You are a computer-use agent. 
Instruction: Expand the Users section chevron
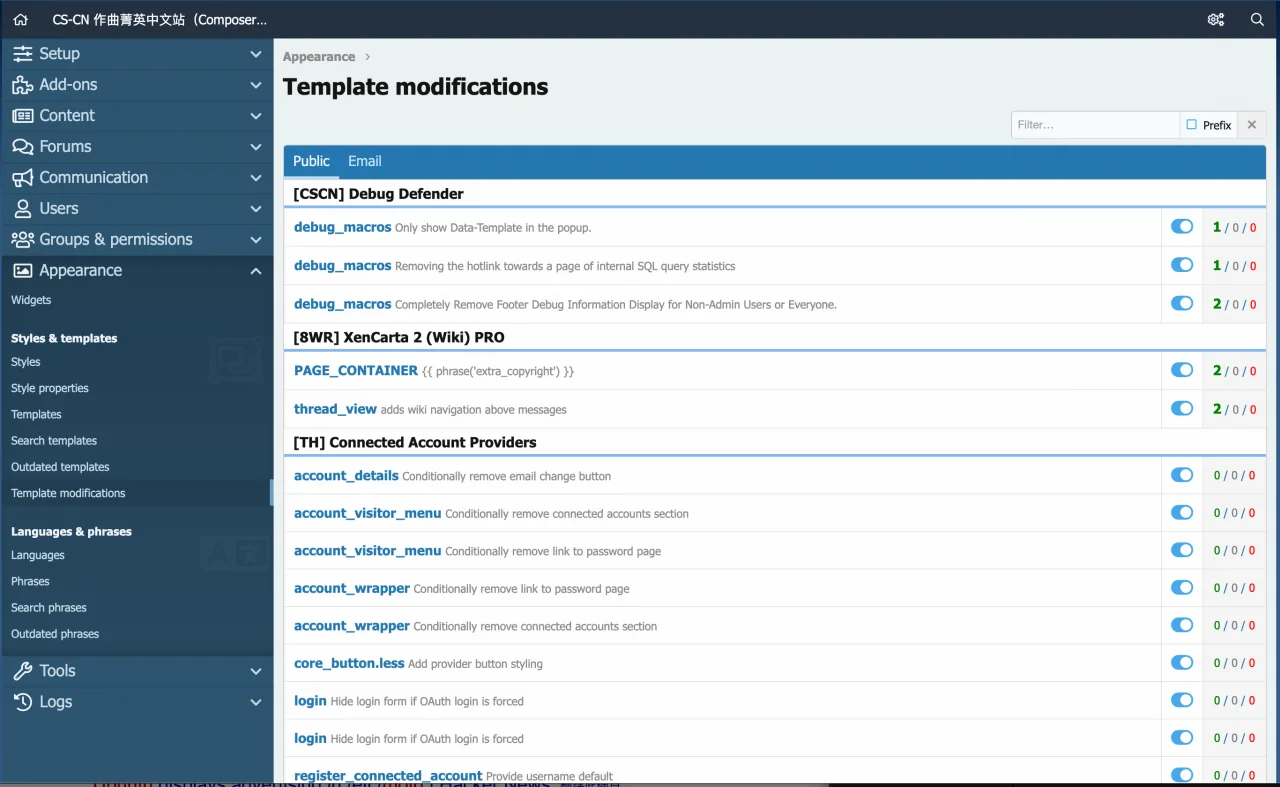point(256,209)
